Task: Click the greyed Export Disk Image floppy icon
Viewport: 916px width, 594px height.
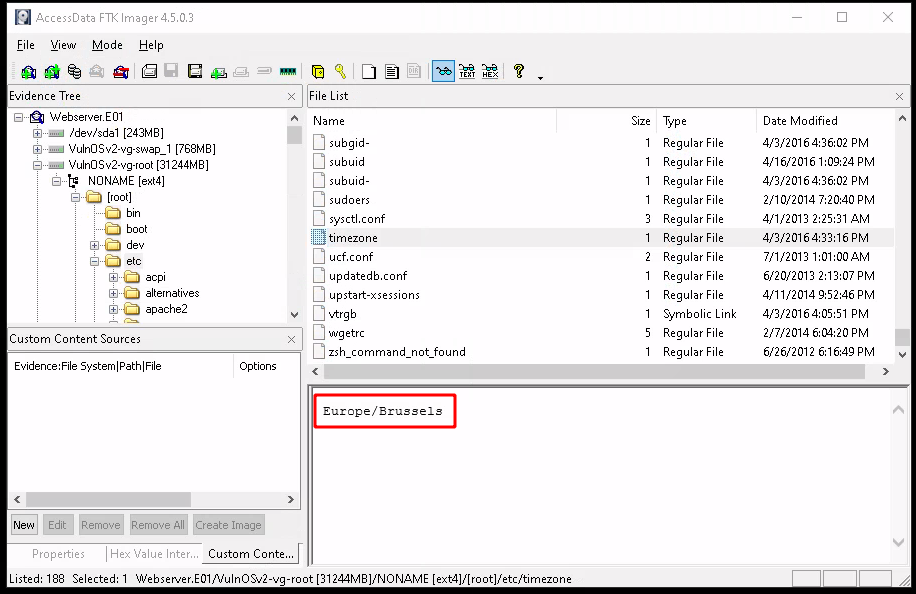Action: pos(171,71)
